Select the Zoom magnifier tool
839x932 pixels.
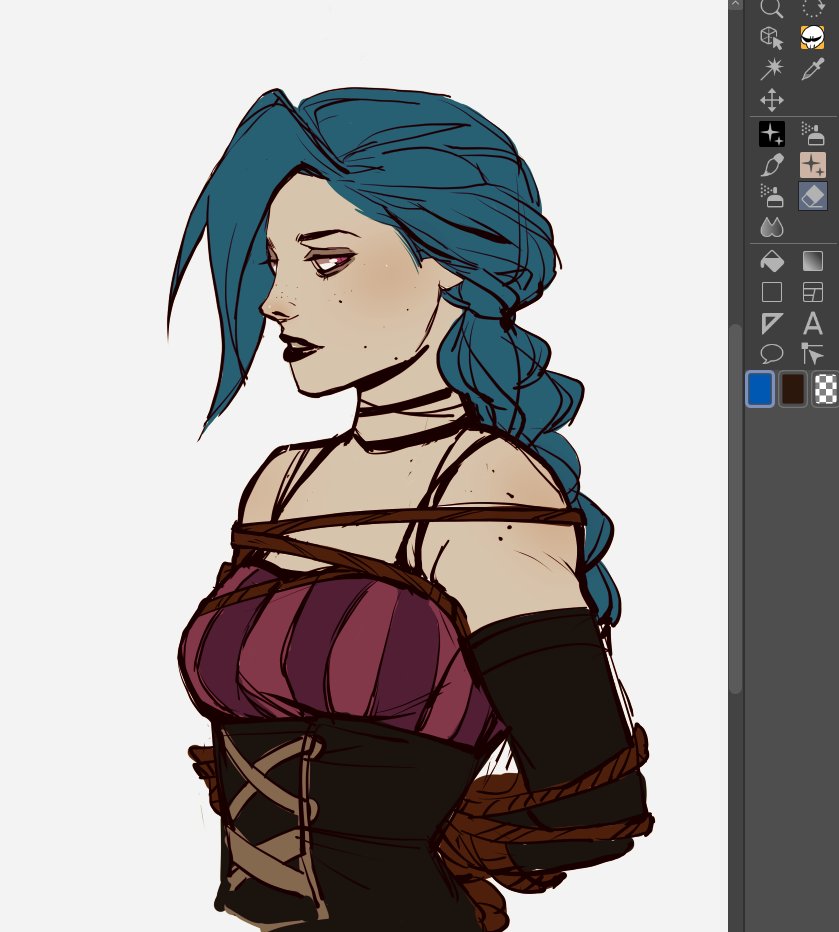(771, 8)
